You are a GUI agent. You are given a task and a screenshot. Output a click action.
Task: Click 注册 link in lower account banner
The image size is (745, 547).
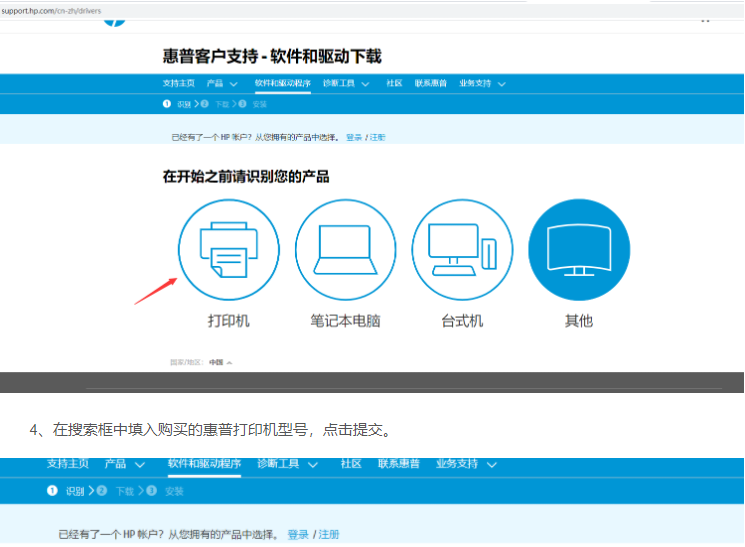(x=329, y=535)
